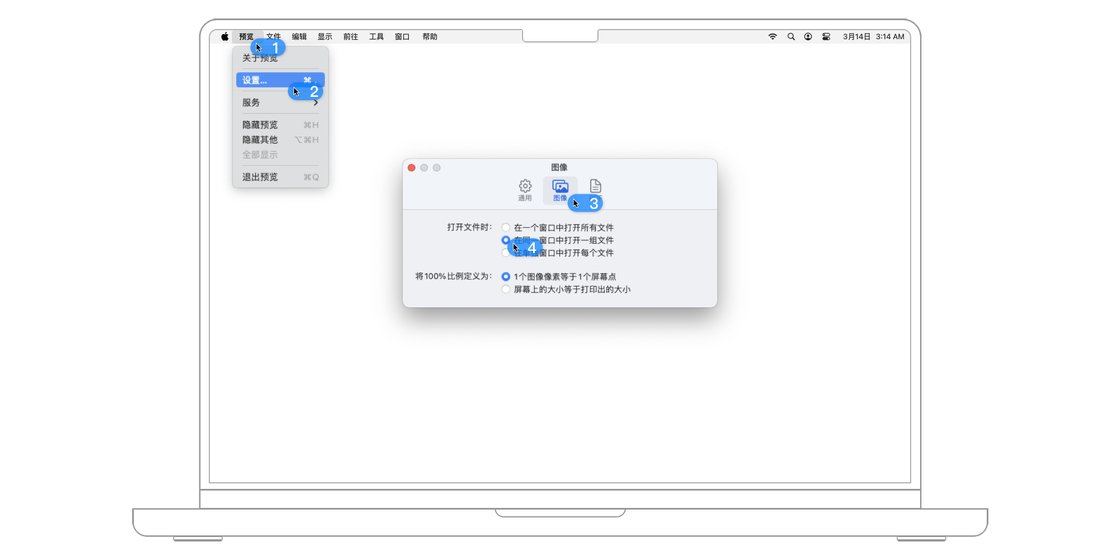Click 设置... in the 预览 menu
Image resolution: width=1120 pixels, height=560 pixels.
[x=256, y=81]
